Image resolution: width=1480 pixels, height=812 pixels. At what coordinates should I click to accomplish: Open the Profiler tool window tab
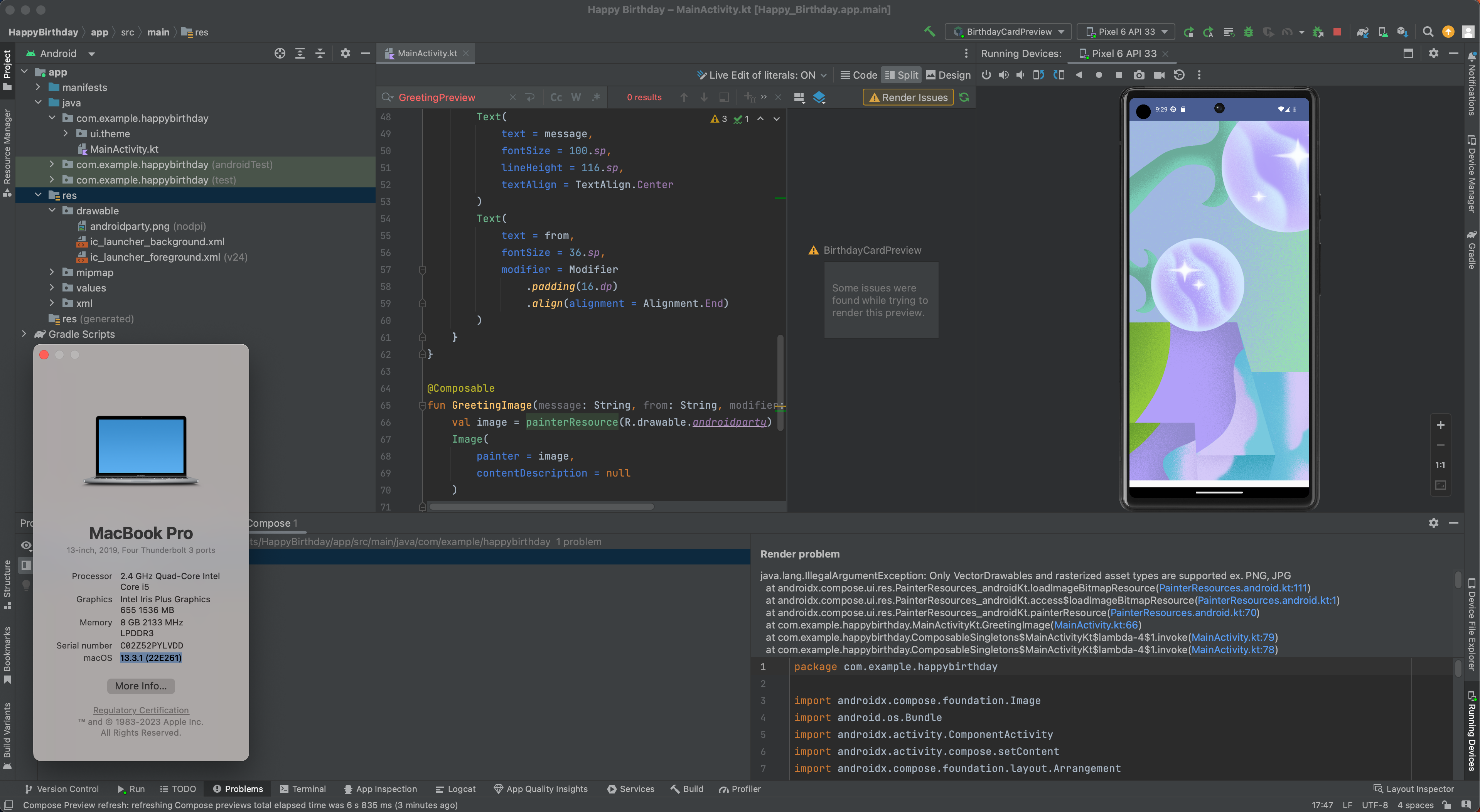(740, 788)
